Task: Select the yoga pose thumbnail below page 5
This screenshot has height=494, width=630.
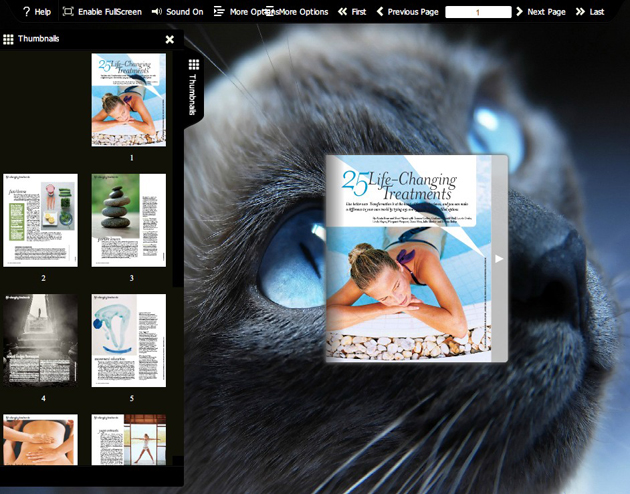Action: pyautogui.click(x=129, y=440)
